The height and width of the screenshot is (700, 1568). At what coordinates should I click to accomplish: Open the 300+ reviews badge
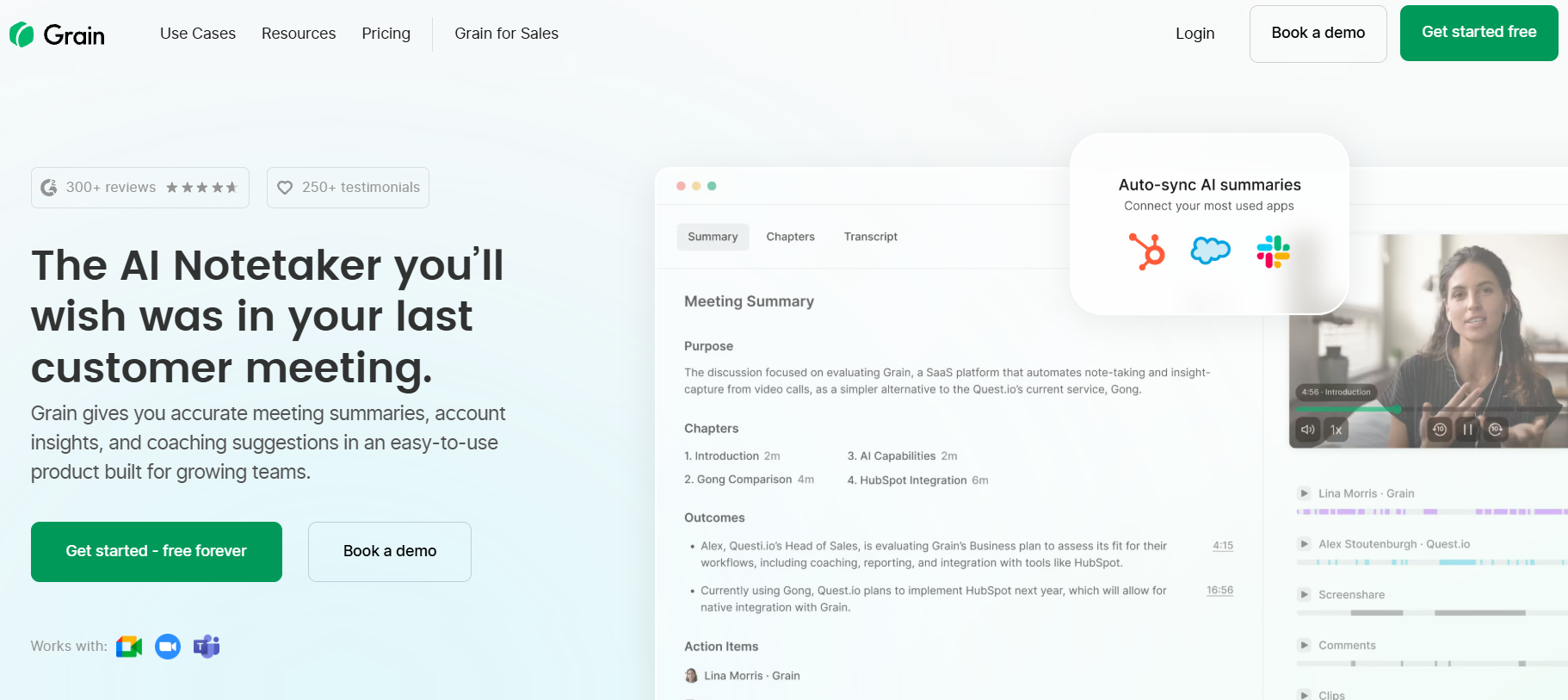click(x=140, y=188)
